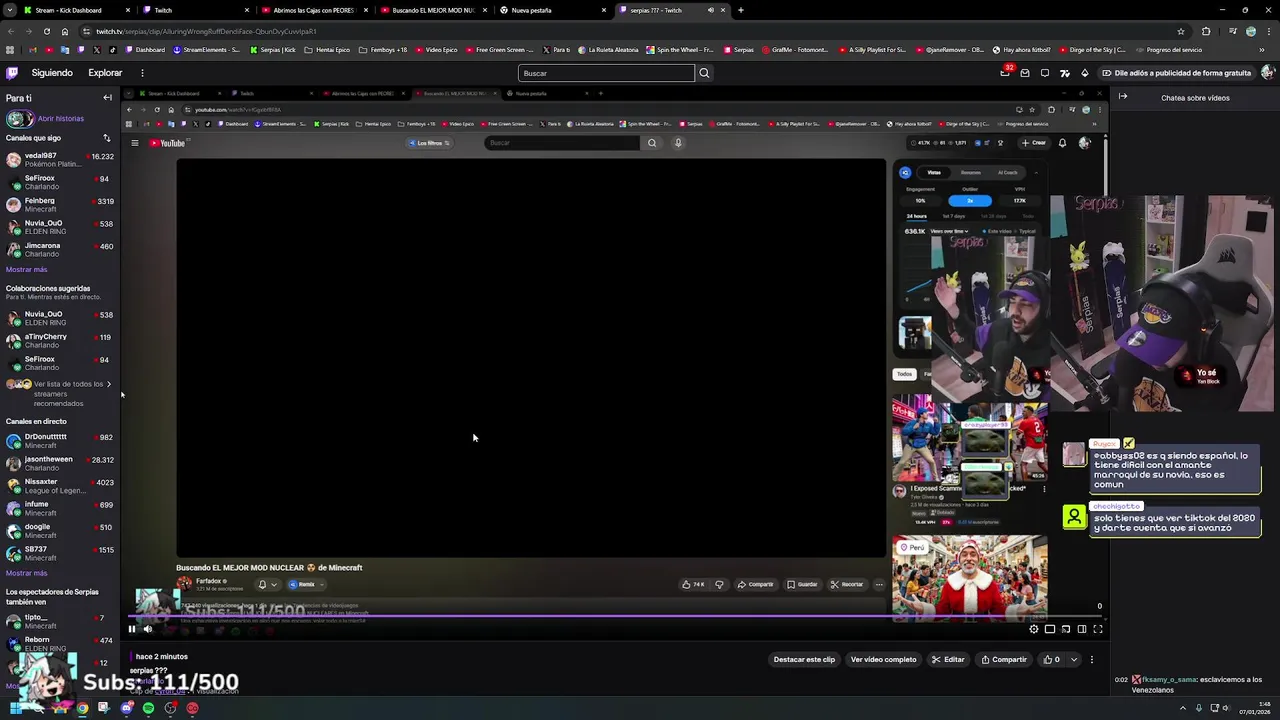Toggle theatre mode on clip player
Screen dimensions: 1280x720
pyautogui.click(x=1082, y=629)
